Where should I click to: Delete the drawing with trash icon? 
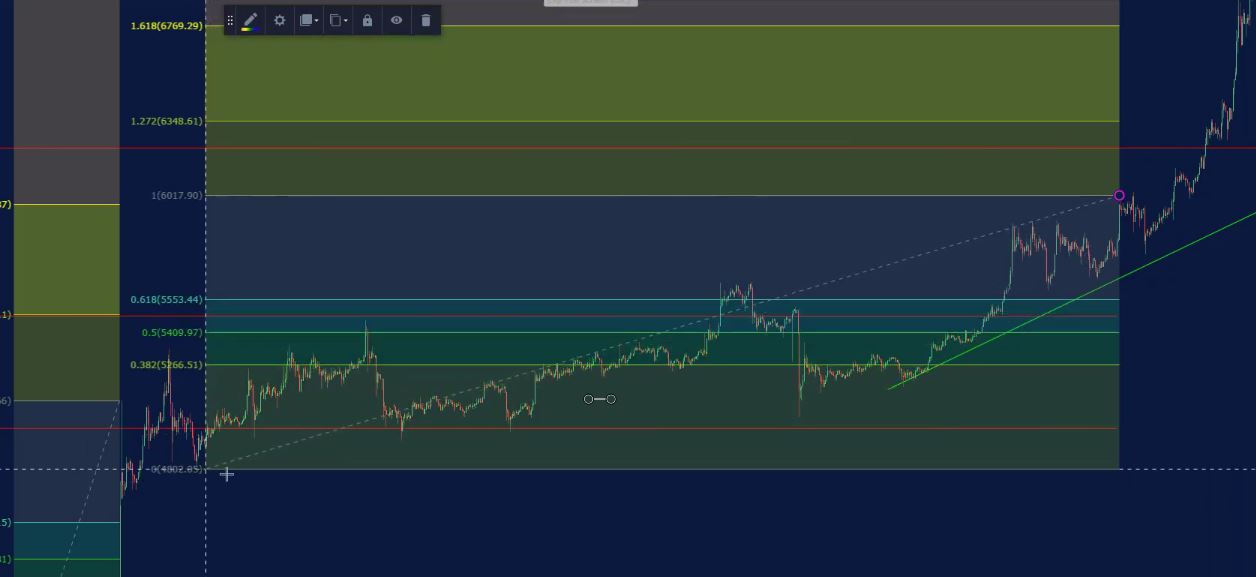point(426,20)
